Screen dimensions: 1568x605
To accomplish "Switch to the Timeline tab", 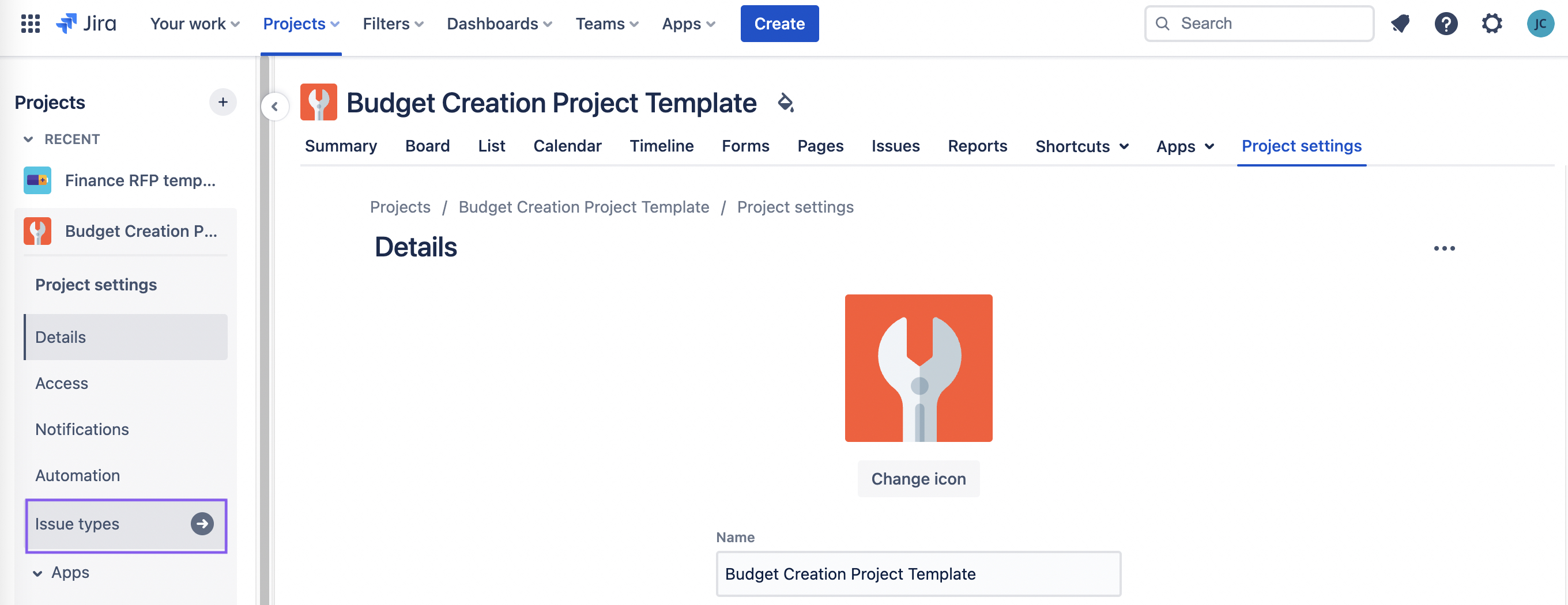I will (x=661, y=146).
